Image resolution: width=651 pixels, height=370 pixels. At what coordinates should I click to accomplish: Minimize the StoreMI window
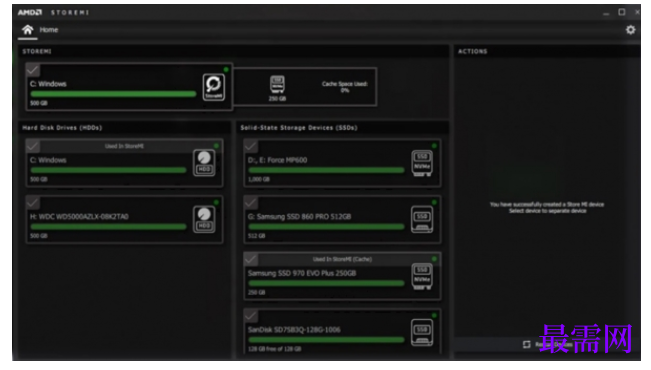tap(606, 13)
